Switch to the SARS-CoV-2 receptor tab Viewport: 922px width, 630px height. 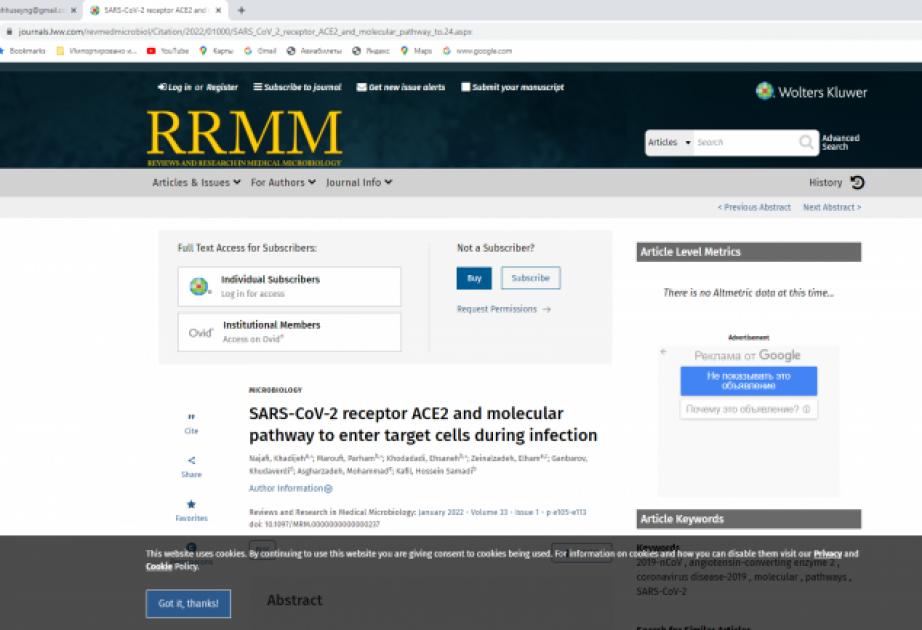pos(155,10)
